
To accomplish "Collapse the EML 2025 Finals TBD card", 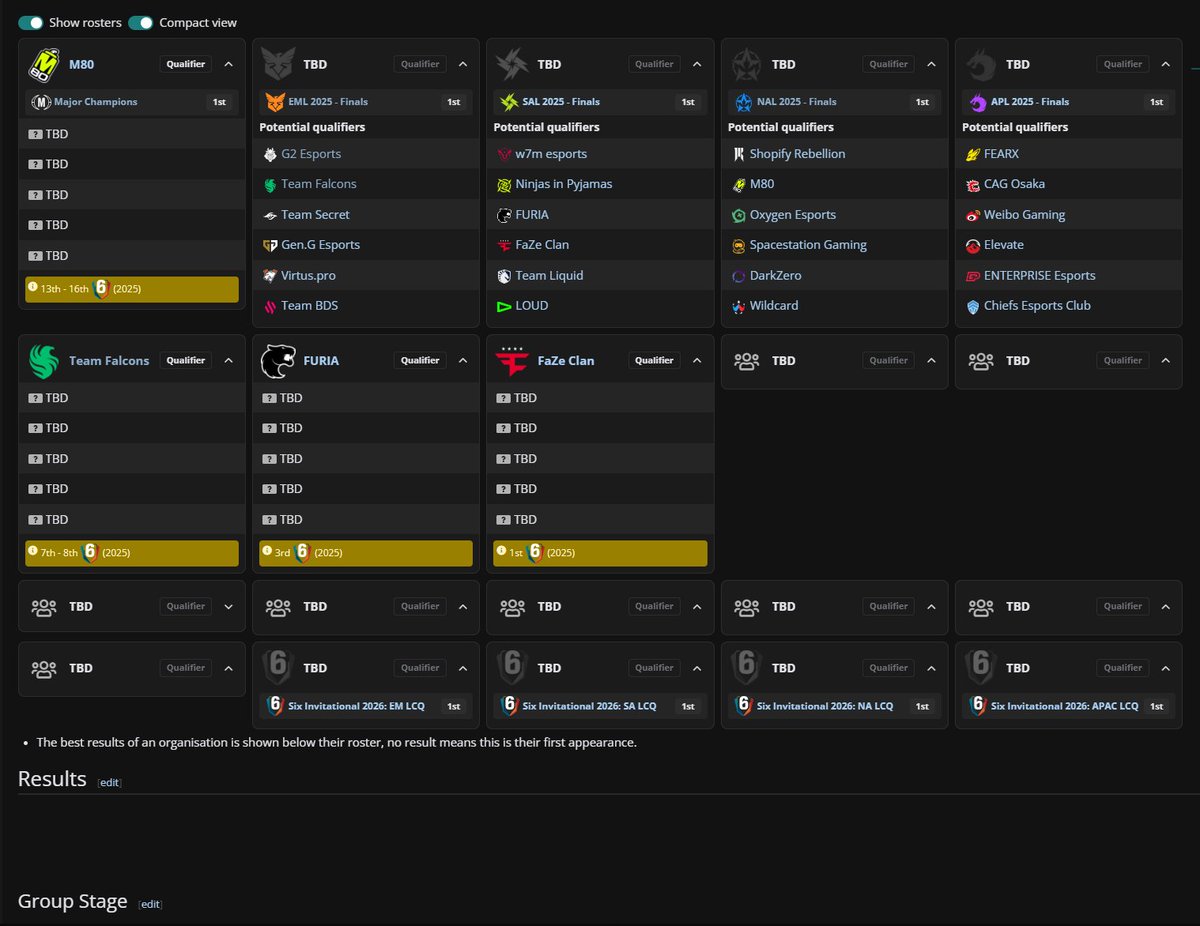I will (463, 64).
